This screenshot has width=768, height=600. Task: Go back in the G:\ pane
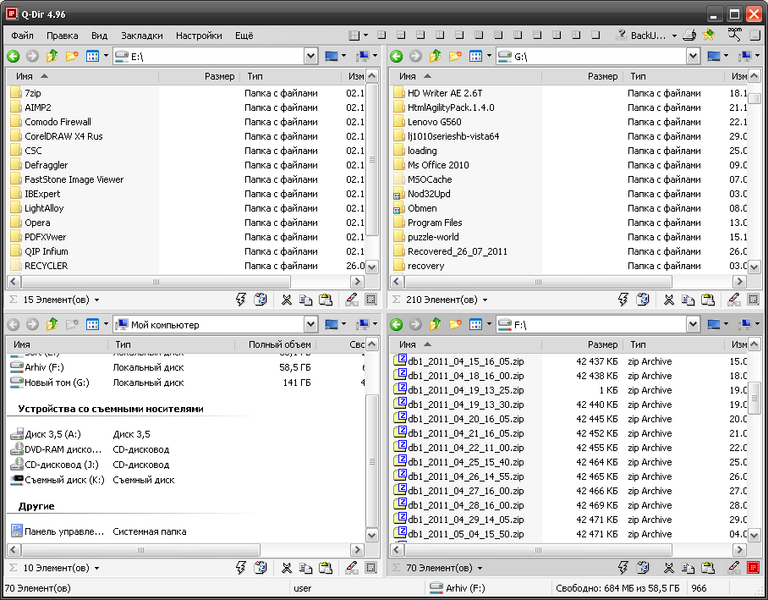pyautogui.click(x=396, y=56)
